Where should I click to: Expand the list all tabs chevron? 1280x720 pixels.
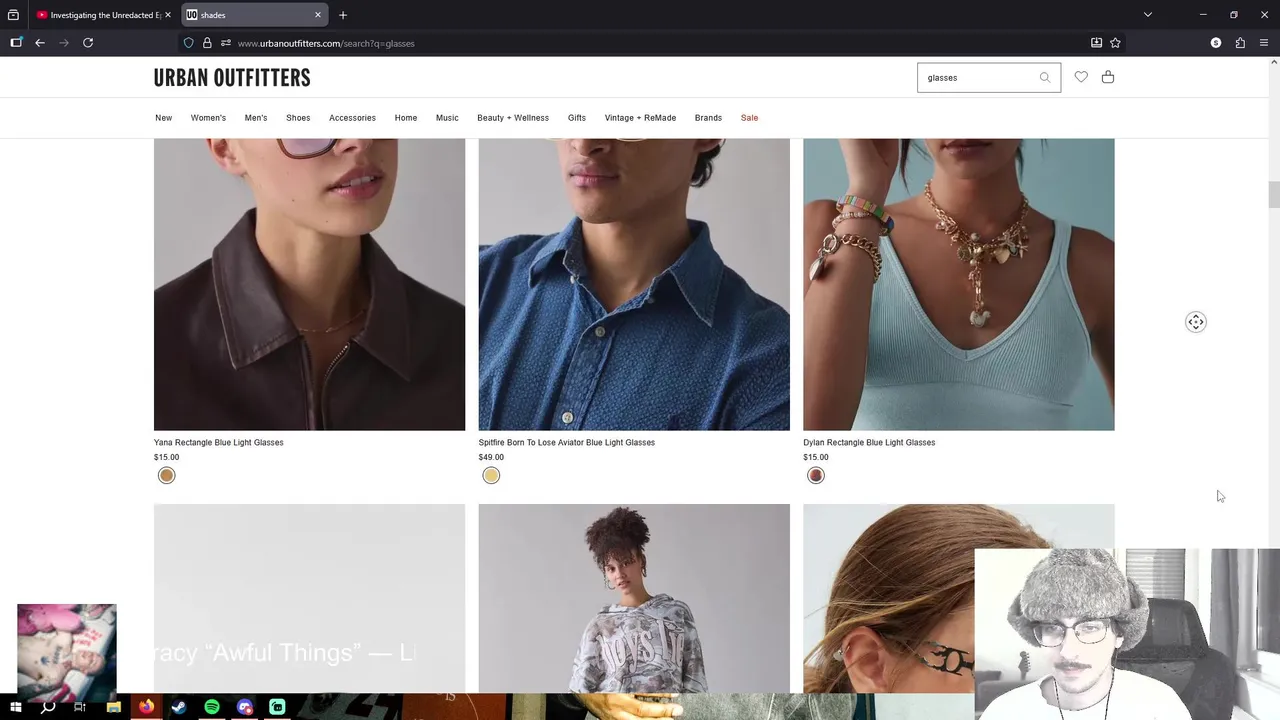pyautogui.click(x=1148, y=15)
